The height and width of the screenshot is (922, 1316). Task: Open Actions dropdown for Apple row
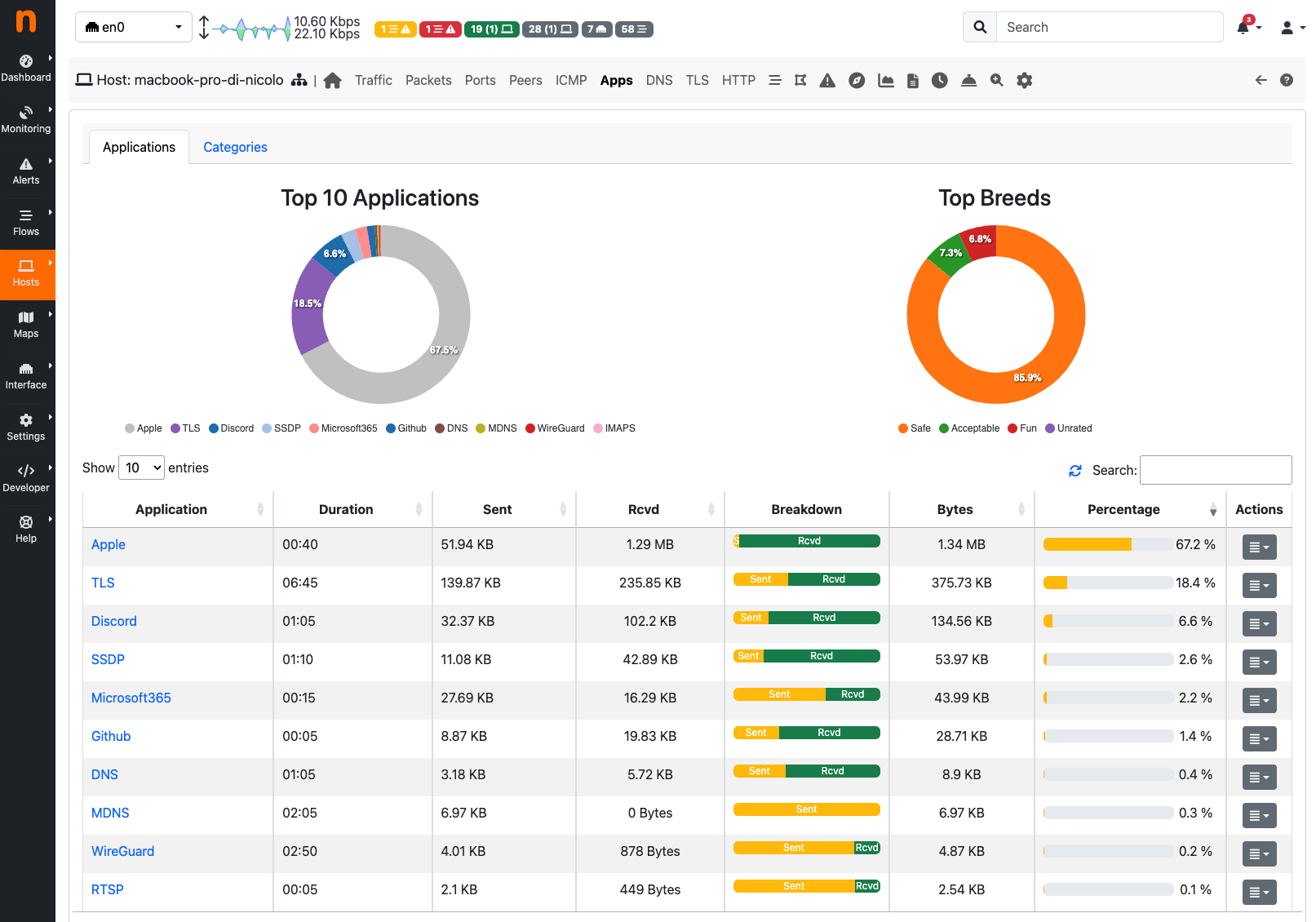(x=1259, y=547)
